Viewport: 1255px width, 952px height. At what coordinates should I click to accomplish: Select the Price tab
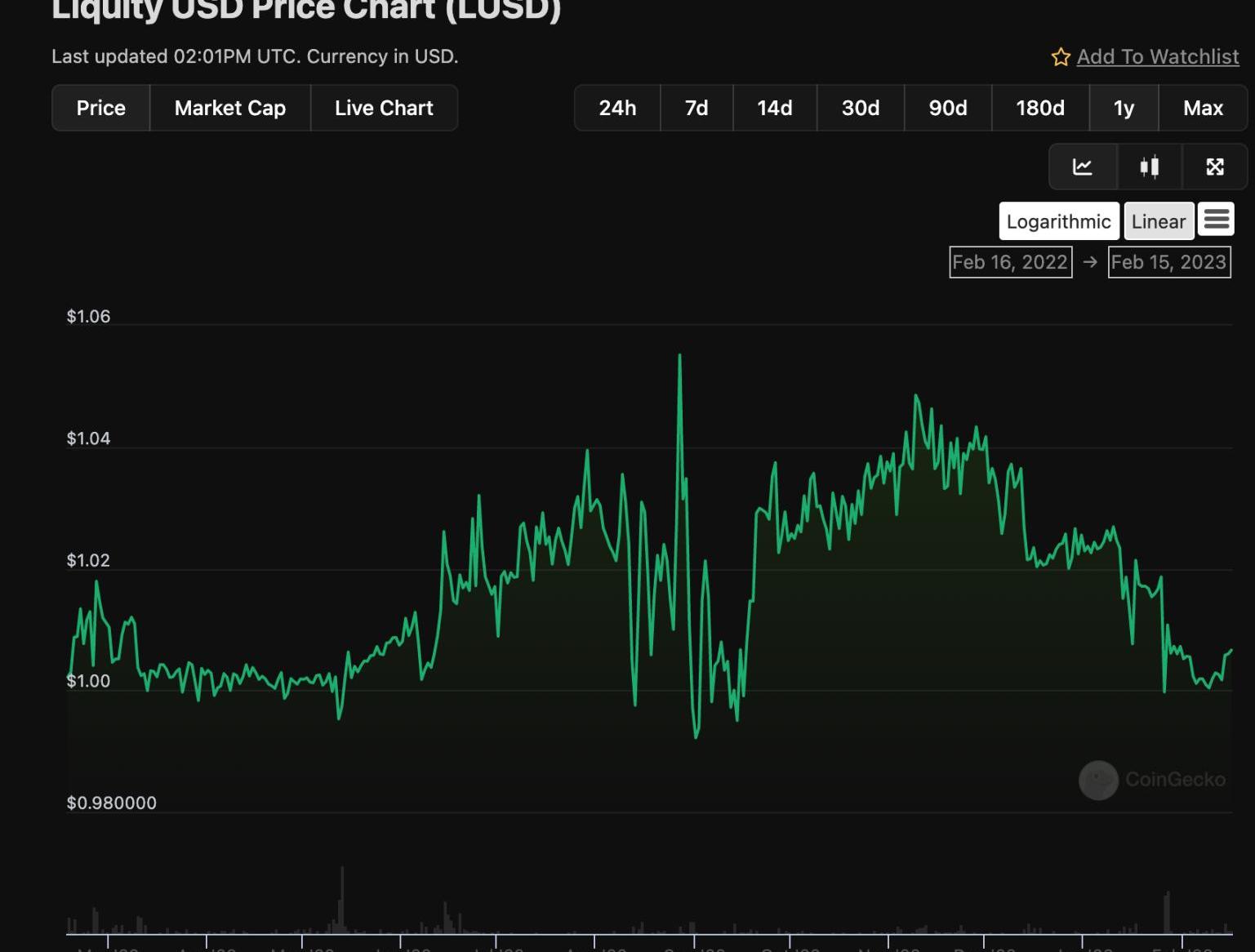click(x=101, y=108)
